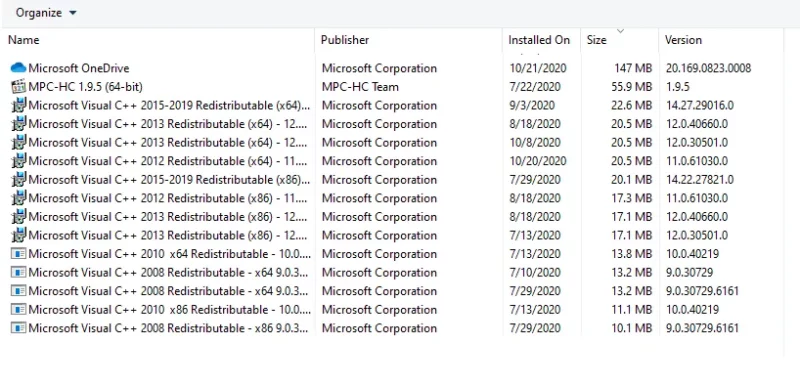
Task: Click version 9.0.30729.6161 in the 10.1 MB row
Action: coord(702,328)
